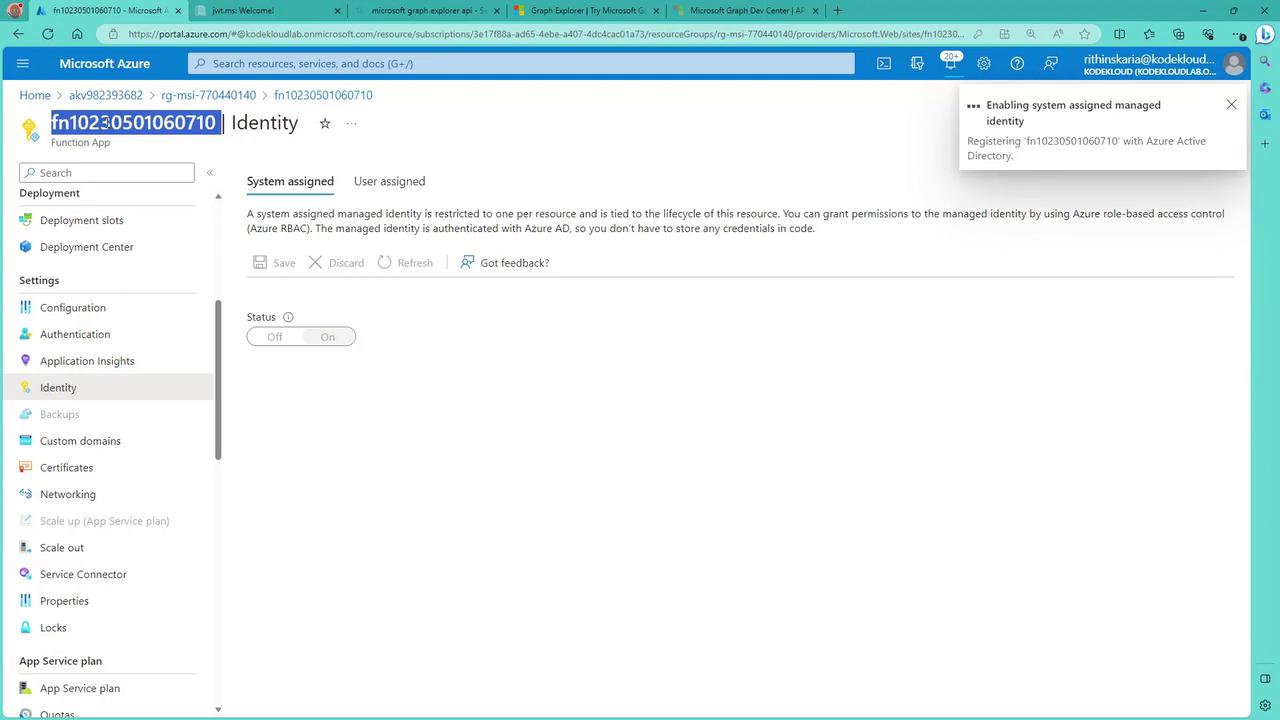
Task: Favorite this resource with the star icon
Action: pos(324,123)
